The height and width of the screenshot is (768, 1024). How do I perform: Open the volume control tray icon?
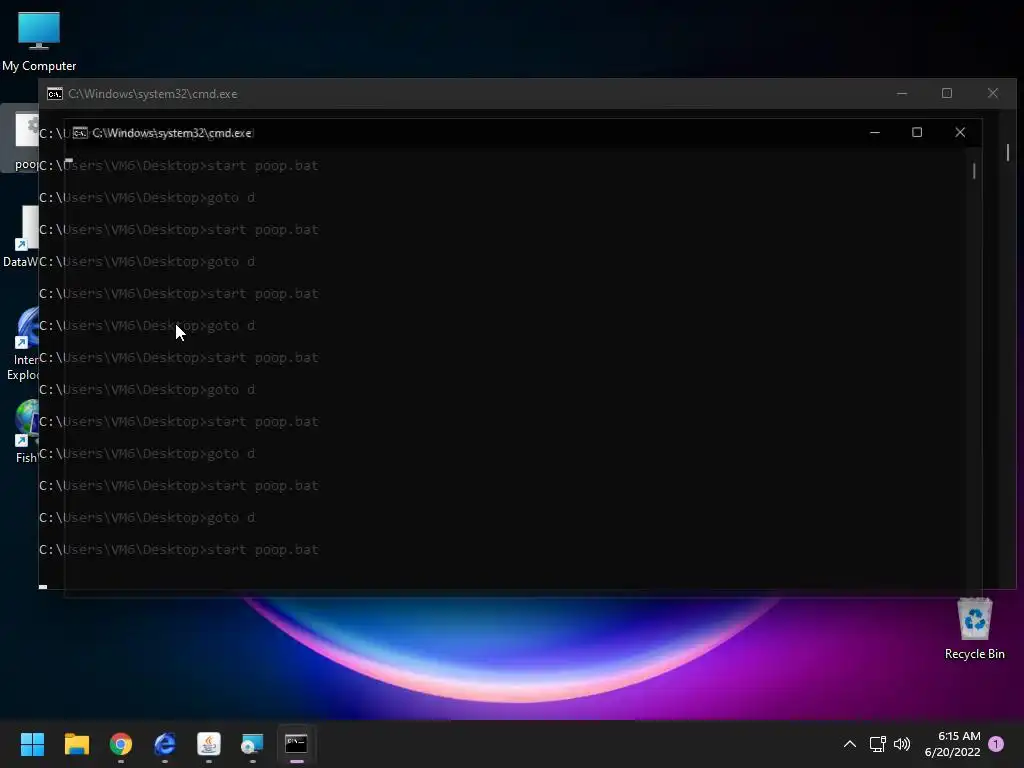(902, 744)
